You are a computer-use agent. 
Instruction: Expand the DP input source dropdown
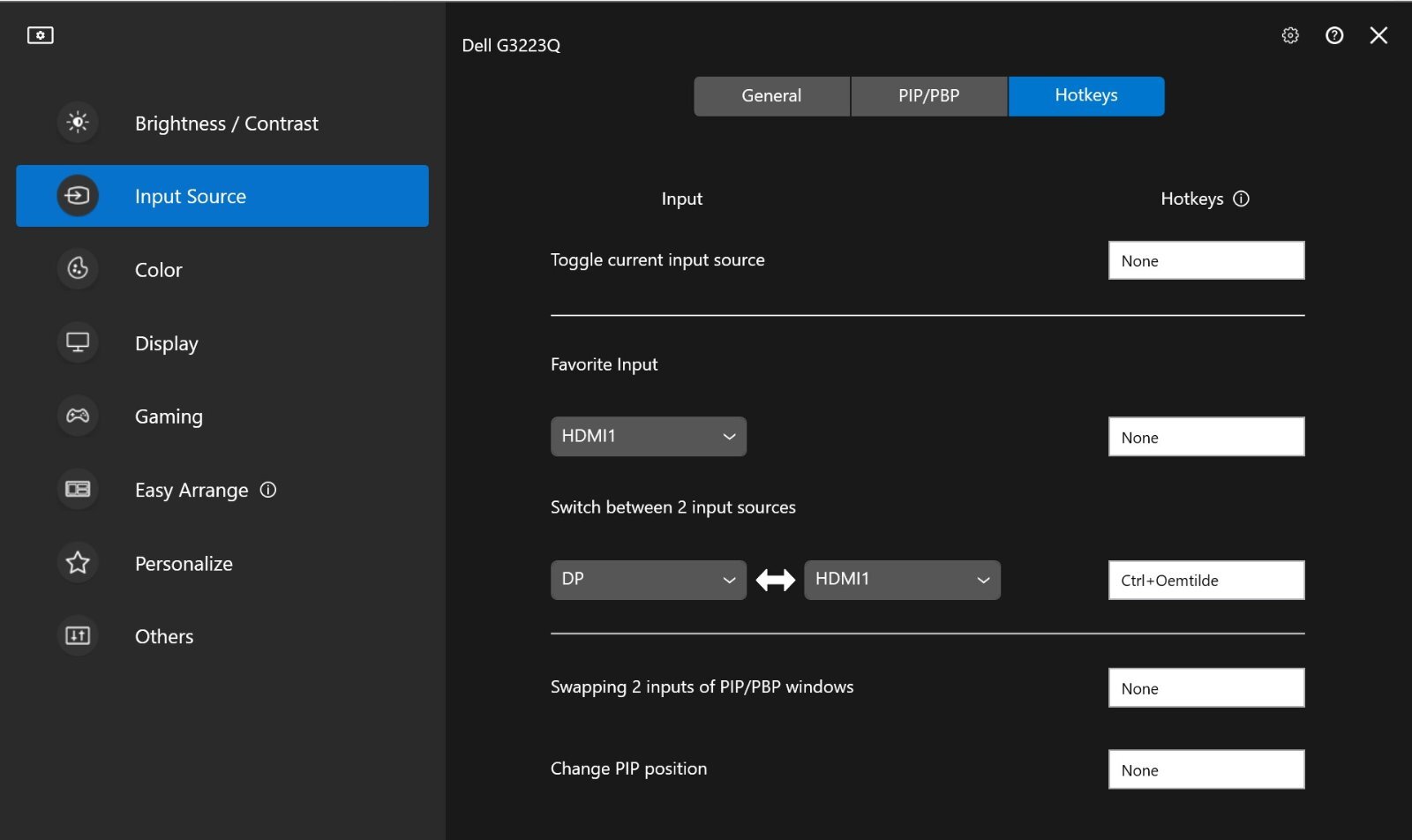tap(649, 580)
